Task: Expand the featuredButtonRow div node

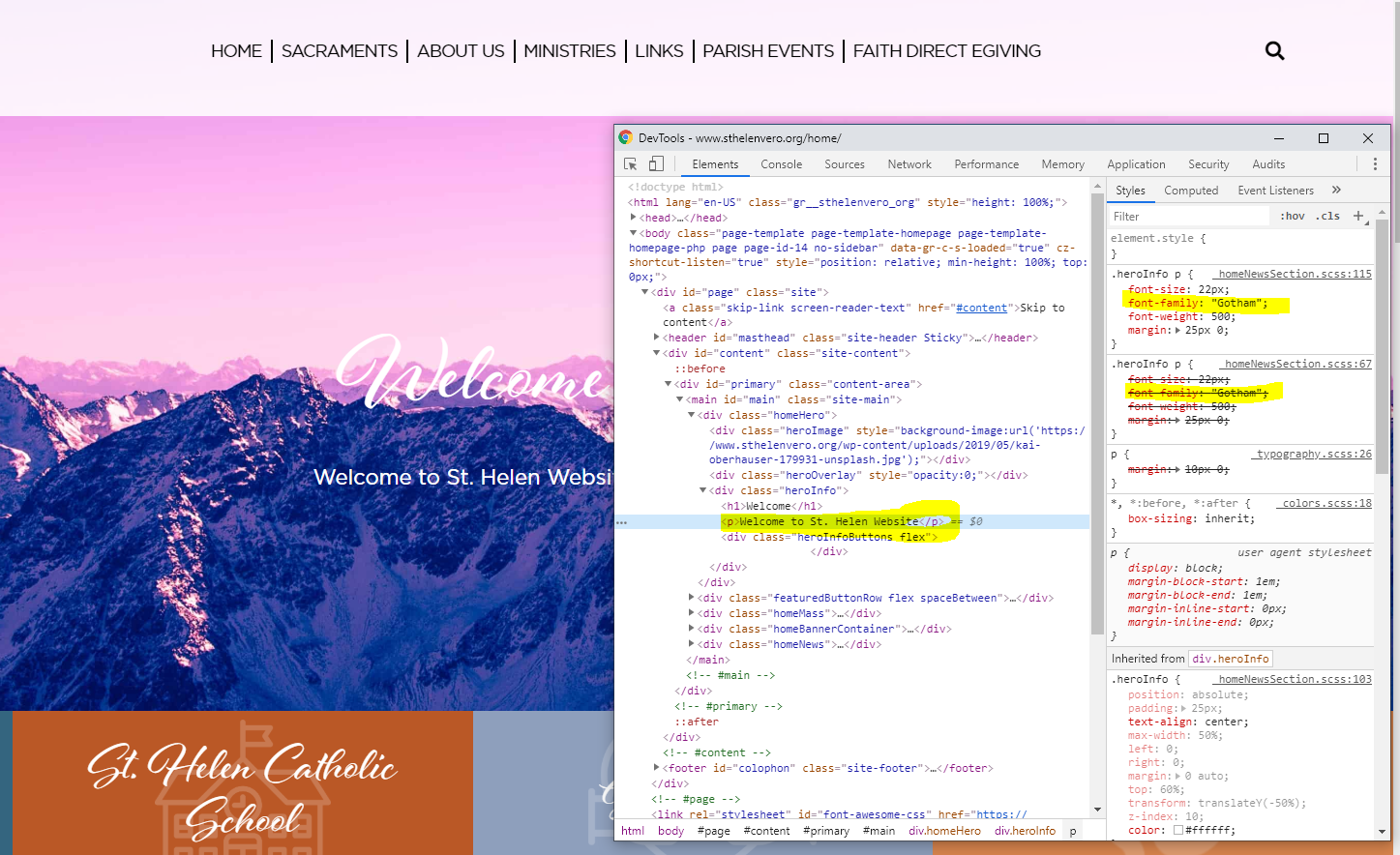Action: coord(692,598)
